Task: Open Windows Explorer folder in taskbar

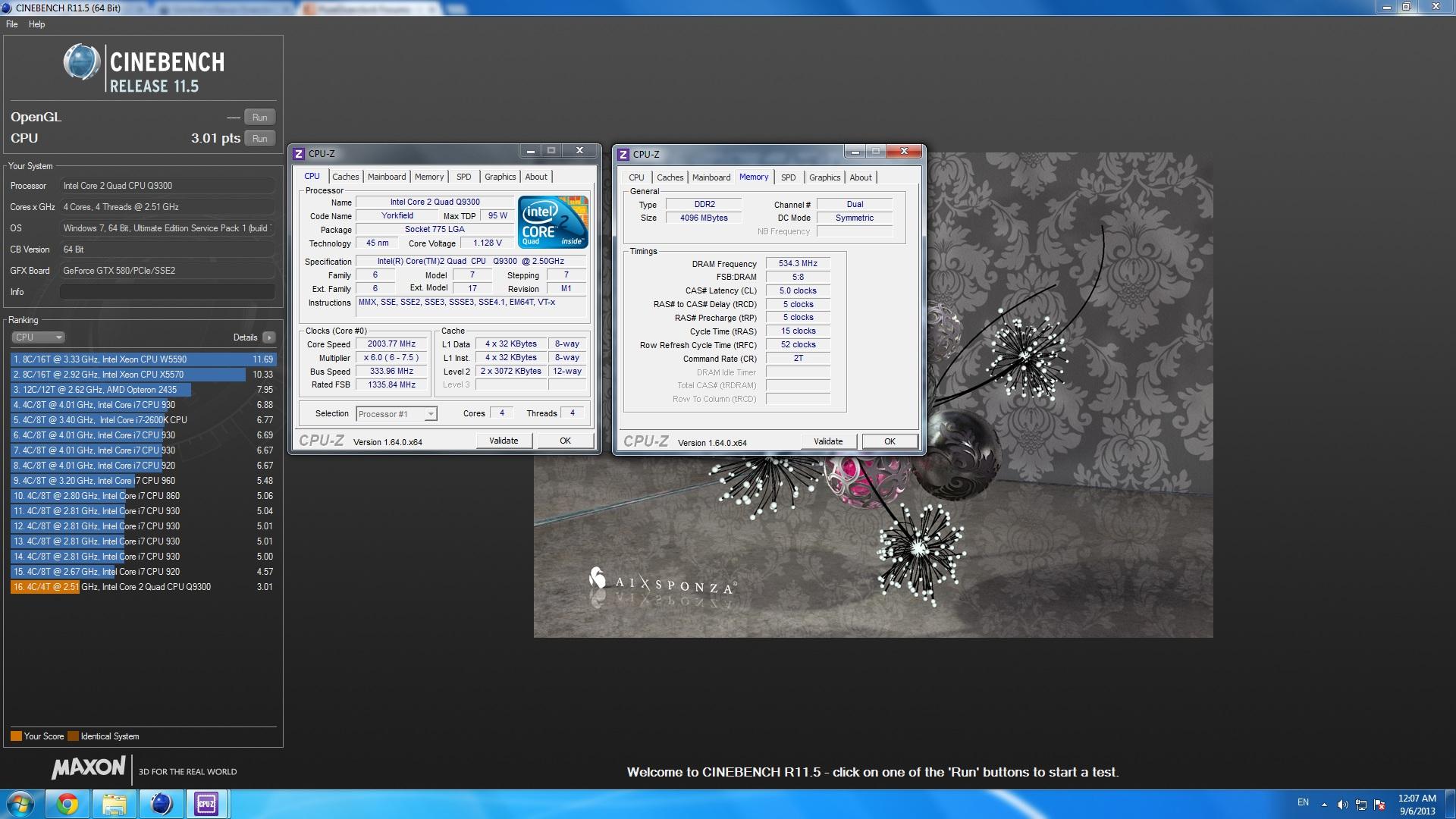Action: [115, 804]
